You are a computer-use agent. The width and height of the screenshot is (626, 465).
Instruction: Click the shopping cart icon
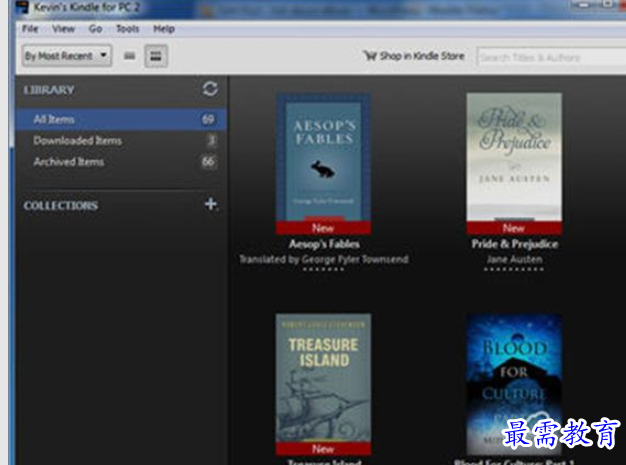370,55
